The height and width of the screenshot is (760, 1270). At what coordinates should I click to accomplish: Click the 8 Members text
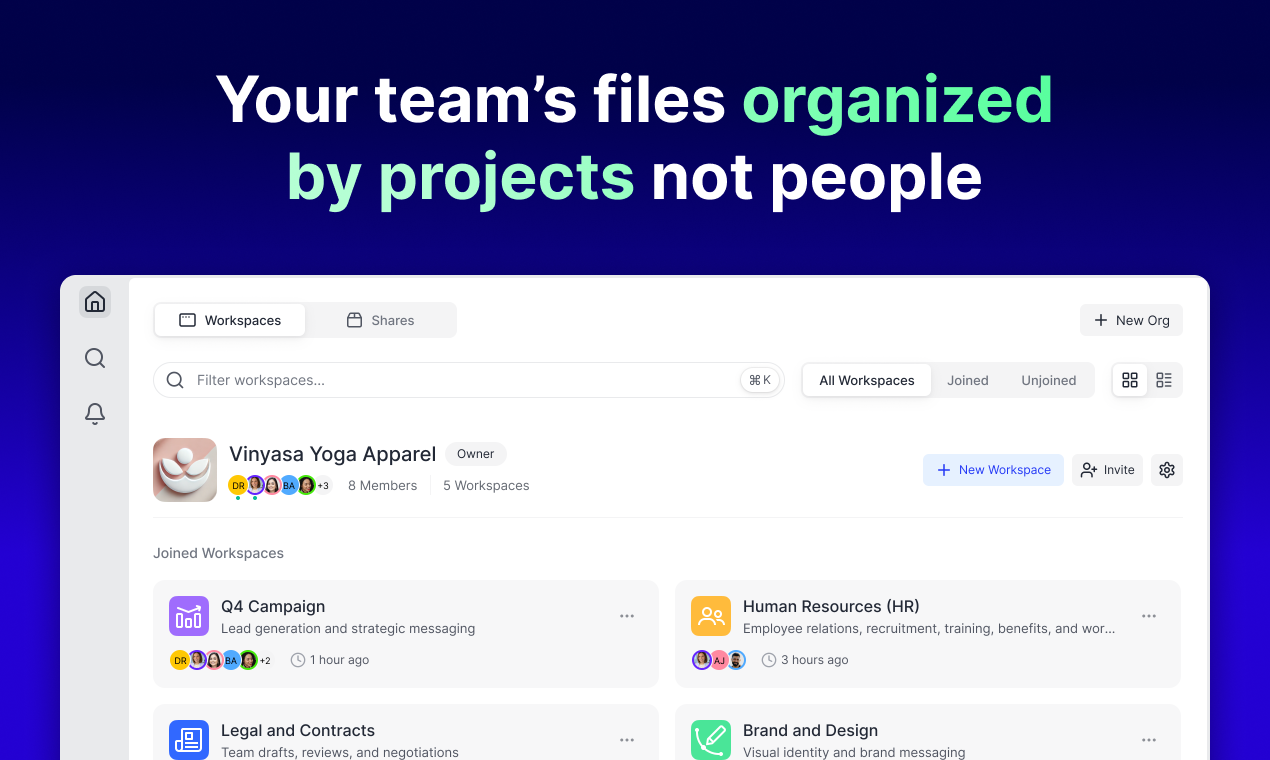[382, 486]
